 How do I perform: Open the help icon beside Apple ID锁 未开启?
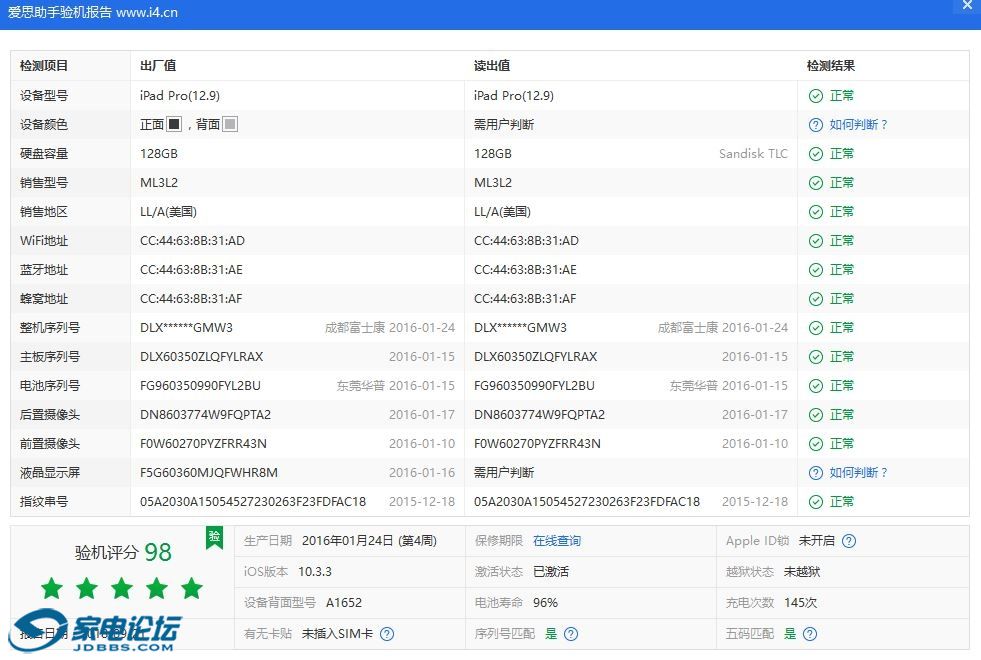pos(849,541)
